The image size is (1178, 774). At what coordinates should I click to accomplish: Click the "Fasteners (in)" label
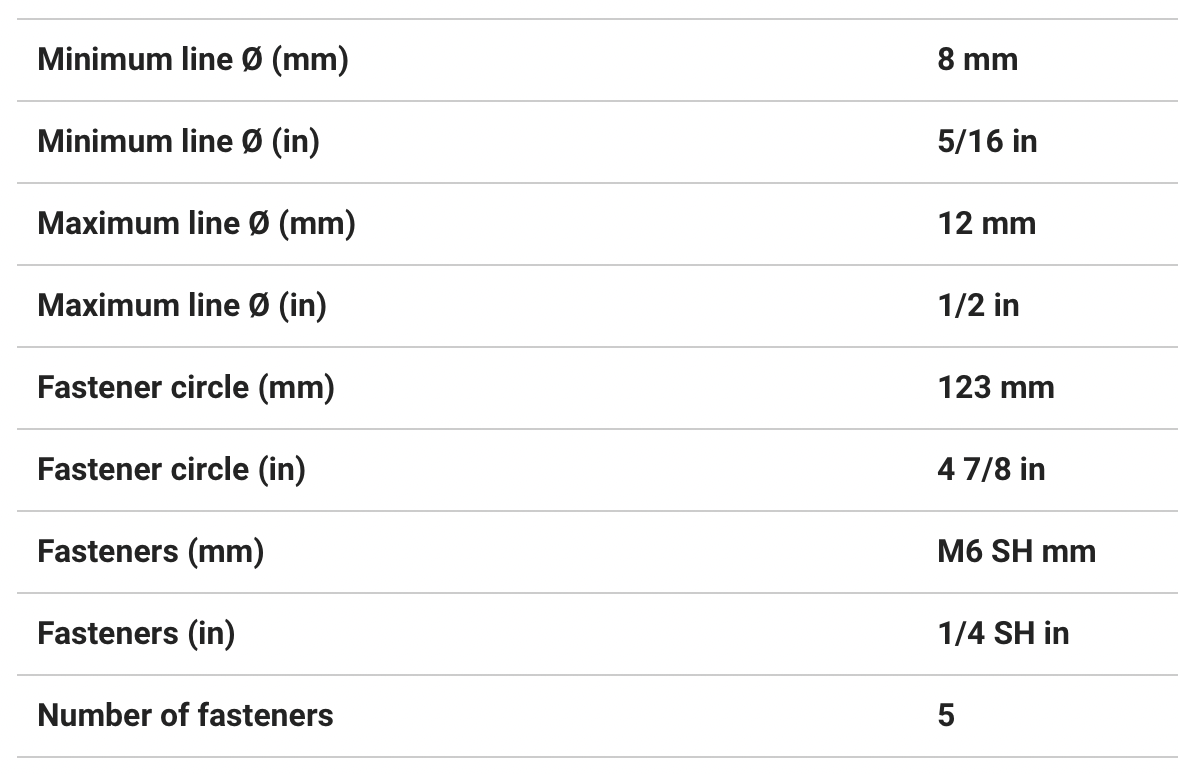coord(136,634)
